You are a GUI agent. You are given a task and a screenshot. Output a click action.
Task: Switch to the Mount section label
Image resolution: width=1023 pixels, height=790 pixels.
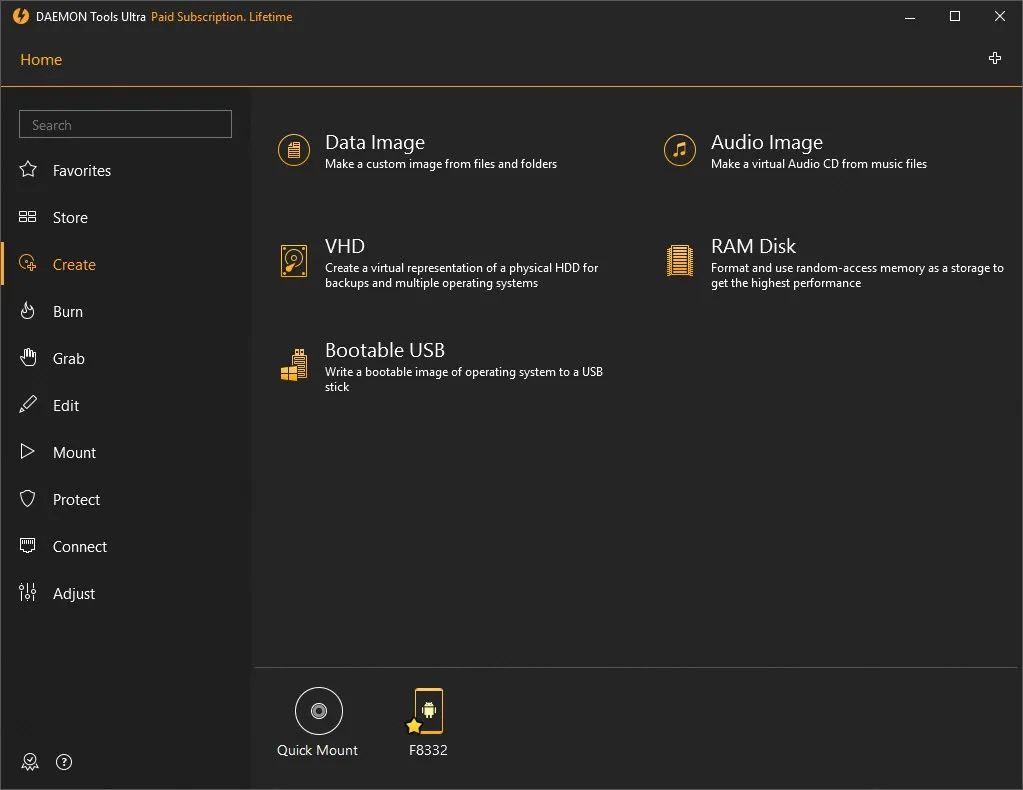[74, 453]
